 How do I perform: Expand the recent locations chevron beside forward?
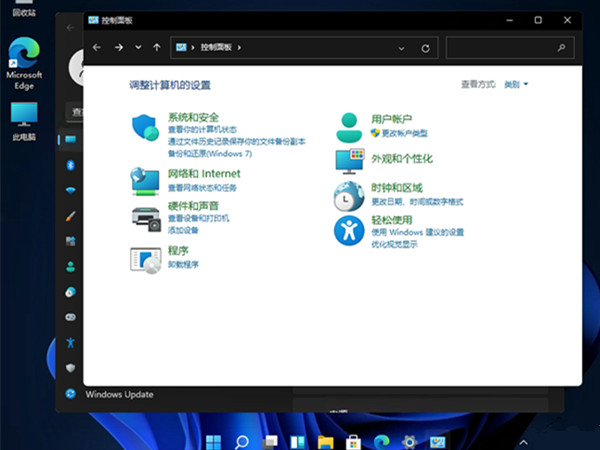click(x=138, y=47)
